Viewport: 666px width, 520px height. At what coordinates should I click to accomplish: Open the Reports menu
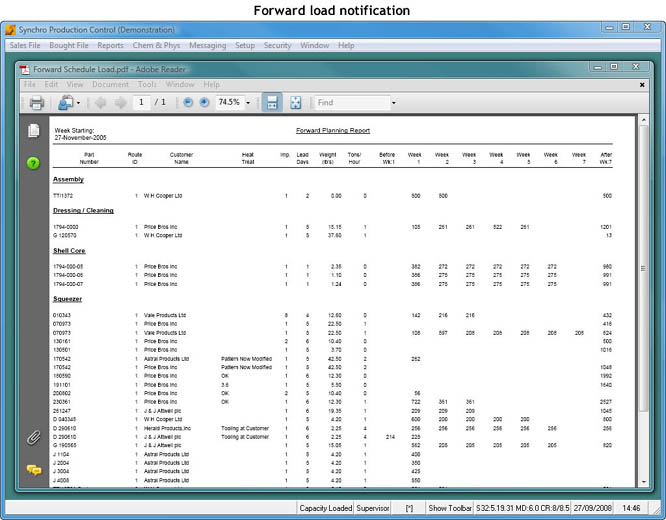tap(110, 45)
